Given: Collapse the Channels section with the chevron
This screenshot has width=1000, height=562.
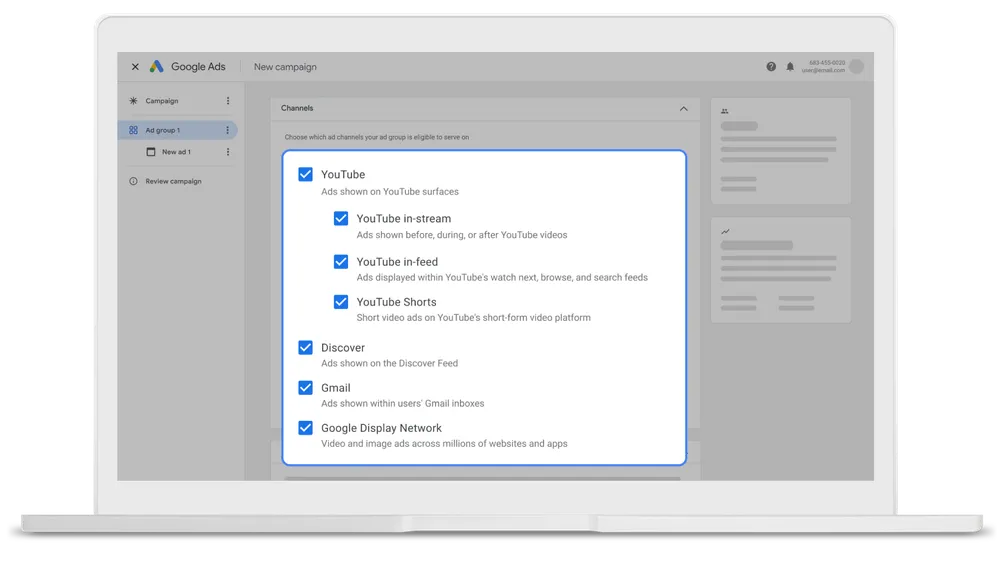Looking at the screenshot, I should pos(684,108).
